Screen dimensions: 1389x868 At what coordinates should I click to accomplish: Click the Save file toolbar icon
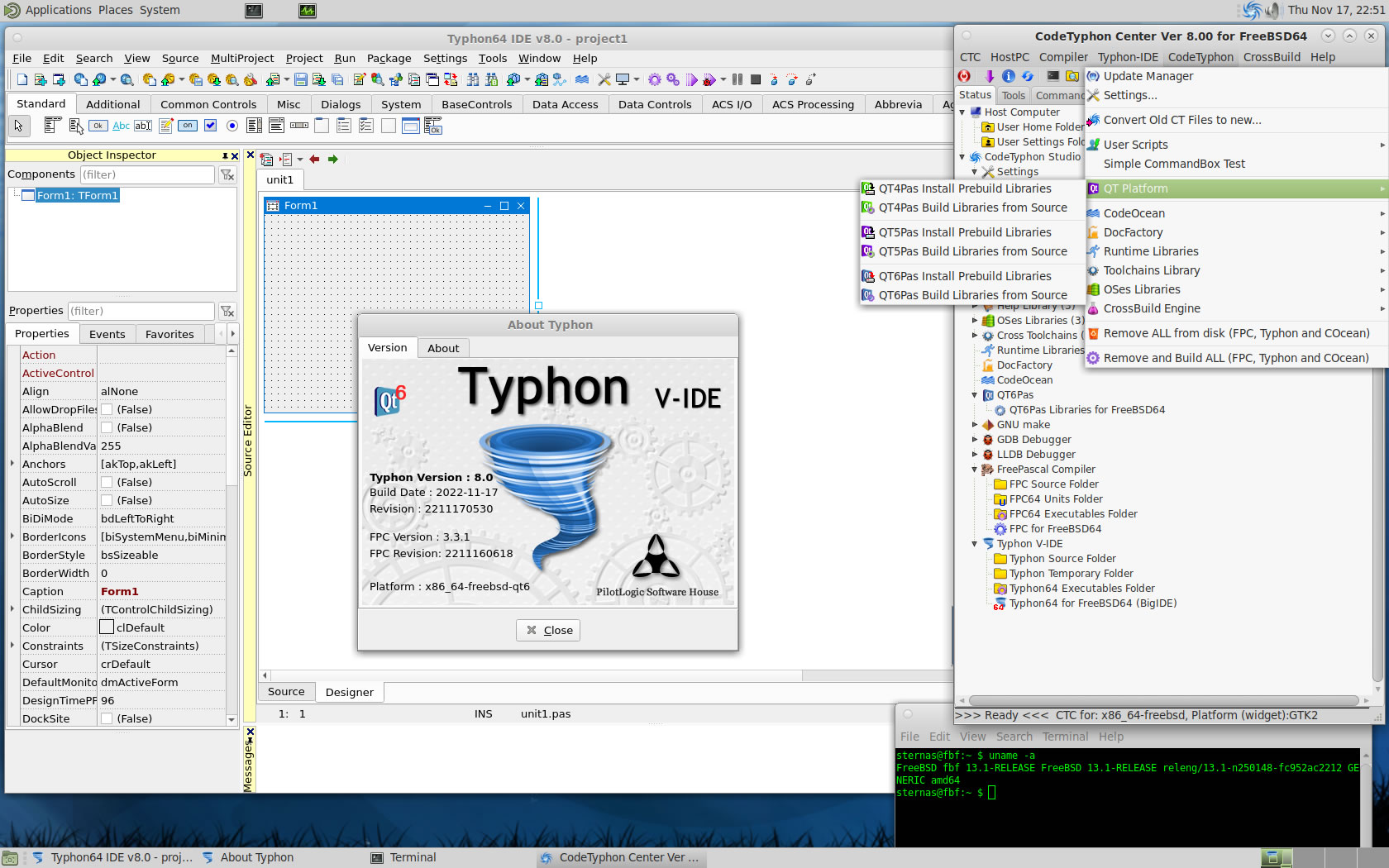[x=301, y=79]
